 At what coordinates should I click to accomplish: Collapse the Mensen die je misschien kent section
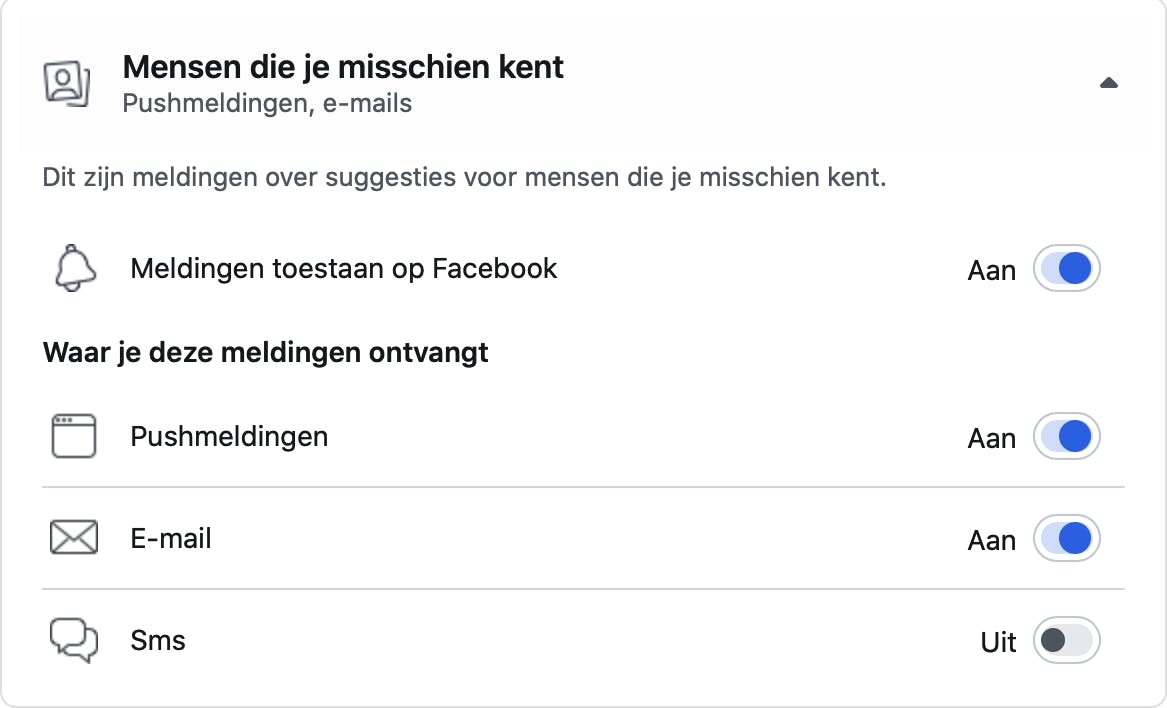[x=1109, y=83]
